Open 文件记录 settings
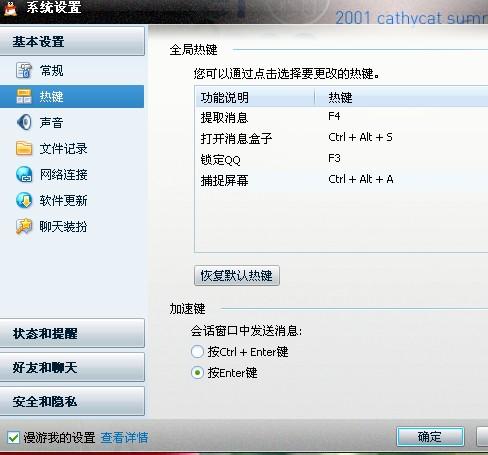This screenshot has width=488, height=455. pos(72,148)
